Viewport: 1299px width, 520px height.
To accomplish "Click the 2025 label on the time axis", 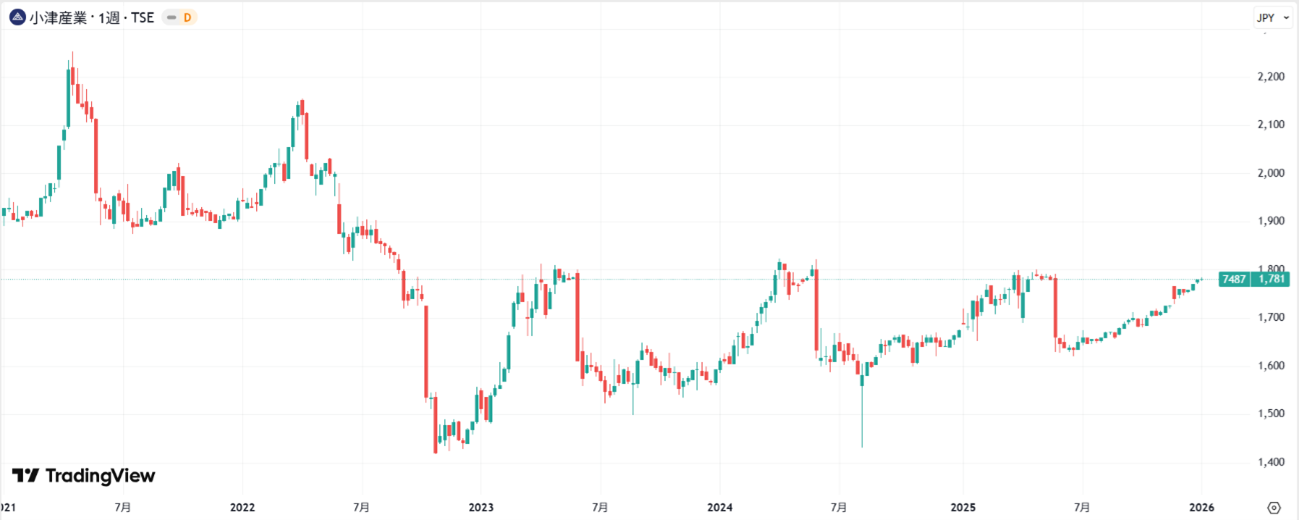I will tap(960, 507).
